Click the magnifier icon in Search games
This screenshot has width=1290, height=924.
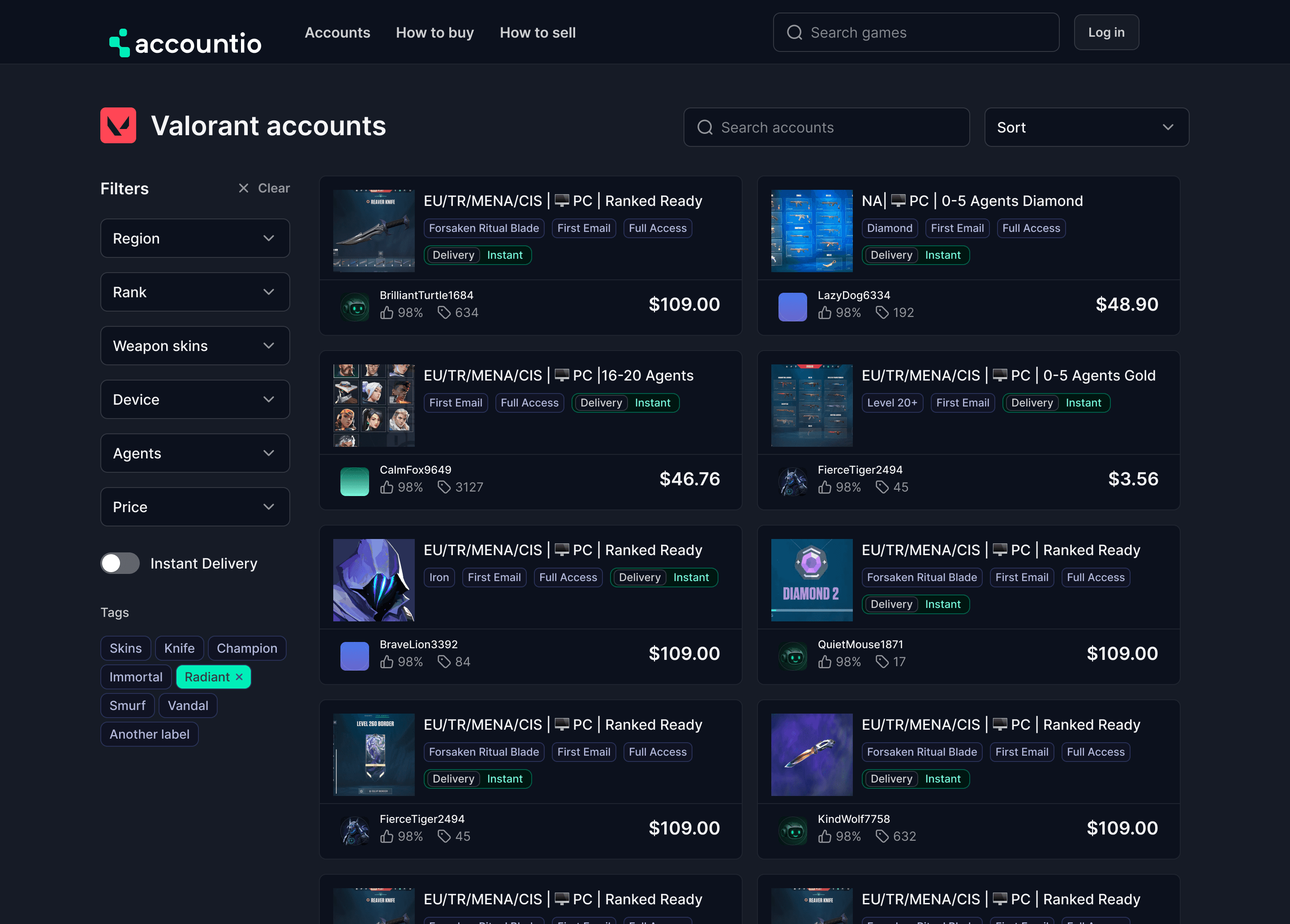coord(795,32)
